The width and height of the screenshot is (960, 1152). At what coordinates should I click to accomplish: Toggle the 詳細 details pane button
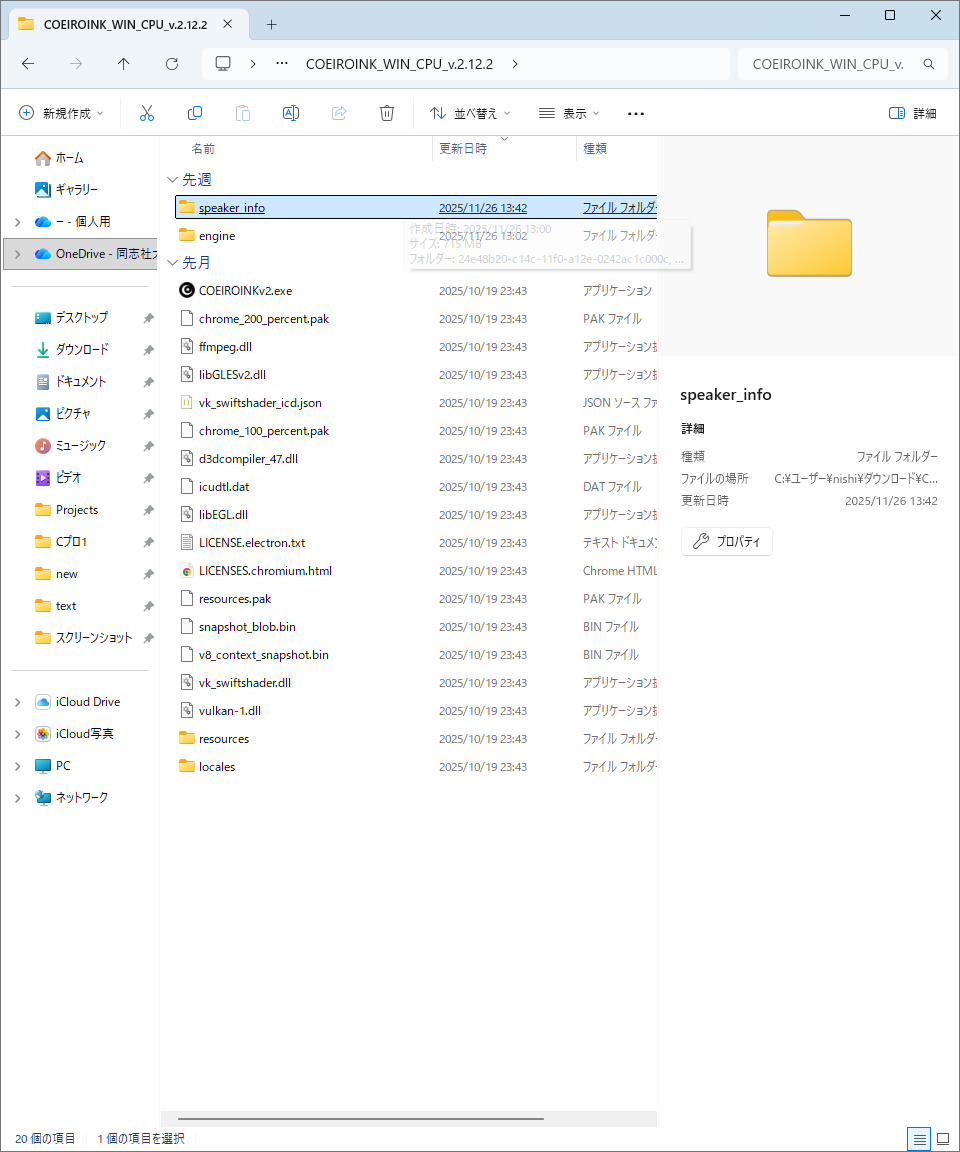click(912, 113)
